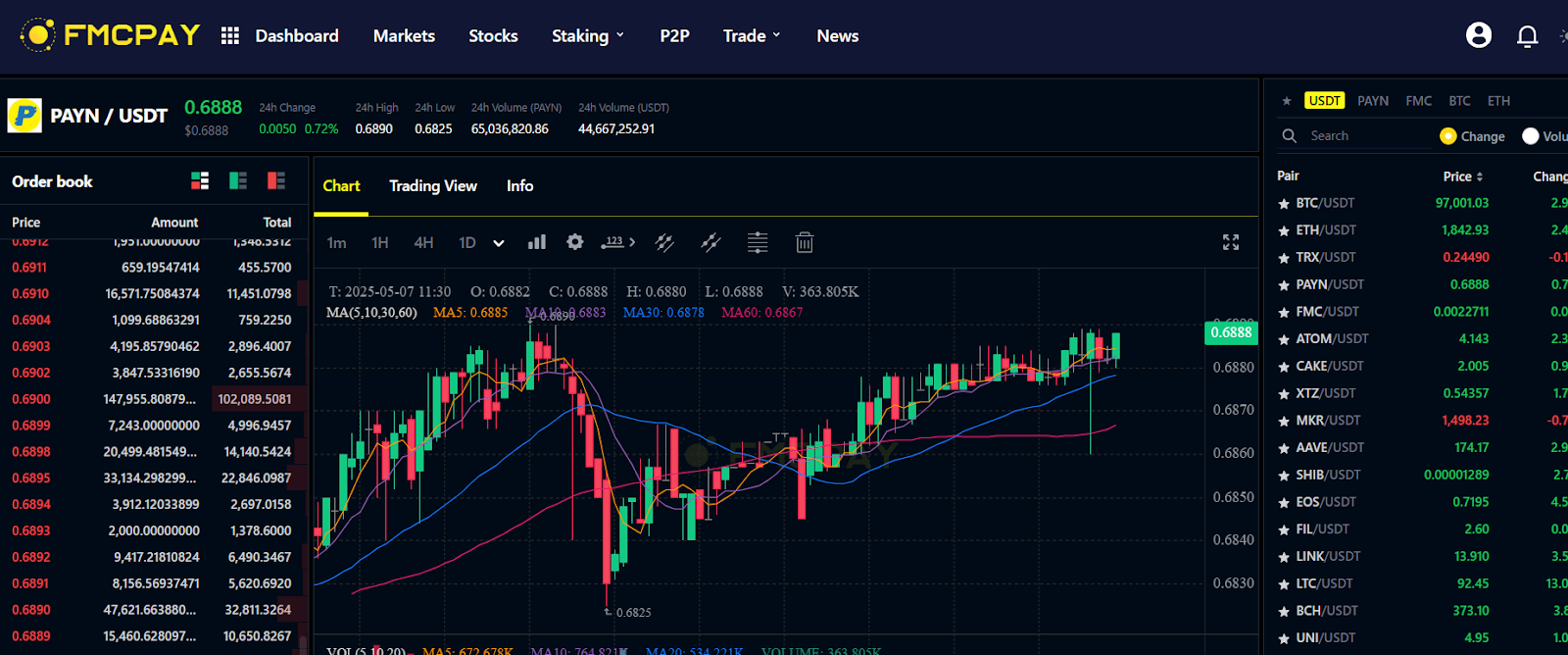Set chart timeframe to 4H
This screenshot has height=655, width=1568.
click(423, 243)
